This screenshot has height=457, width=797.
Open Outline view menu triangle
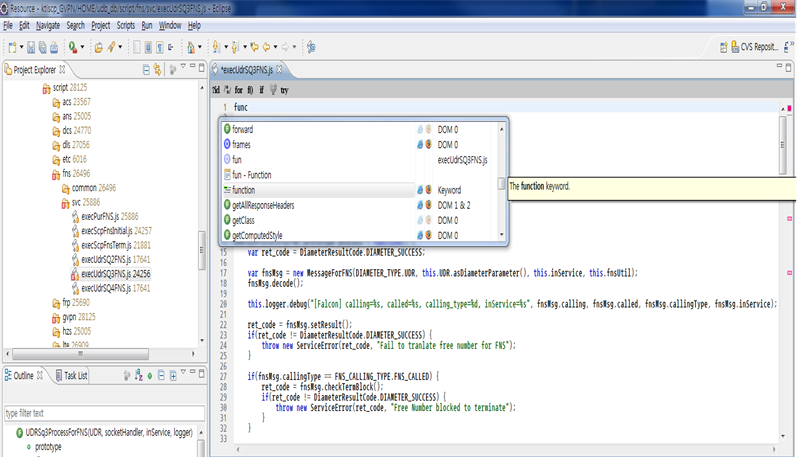pos(183,372)
